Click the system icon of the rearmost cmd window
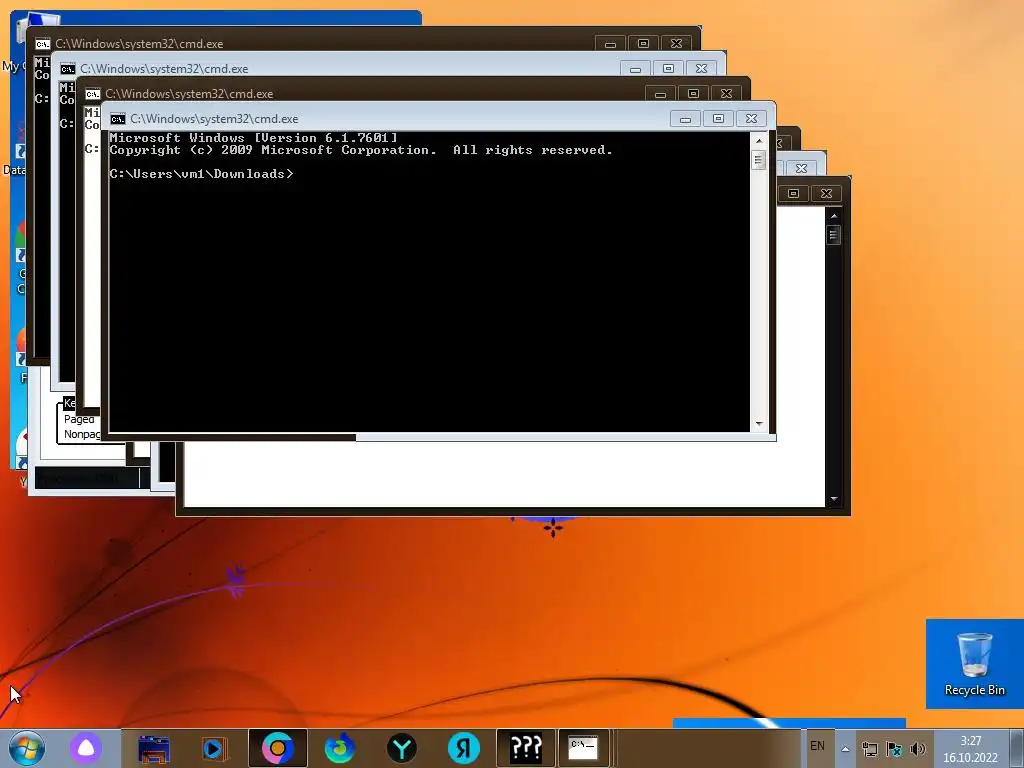Screen dimensions: 1024x768 click(42, 44)
